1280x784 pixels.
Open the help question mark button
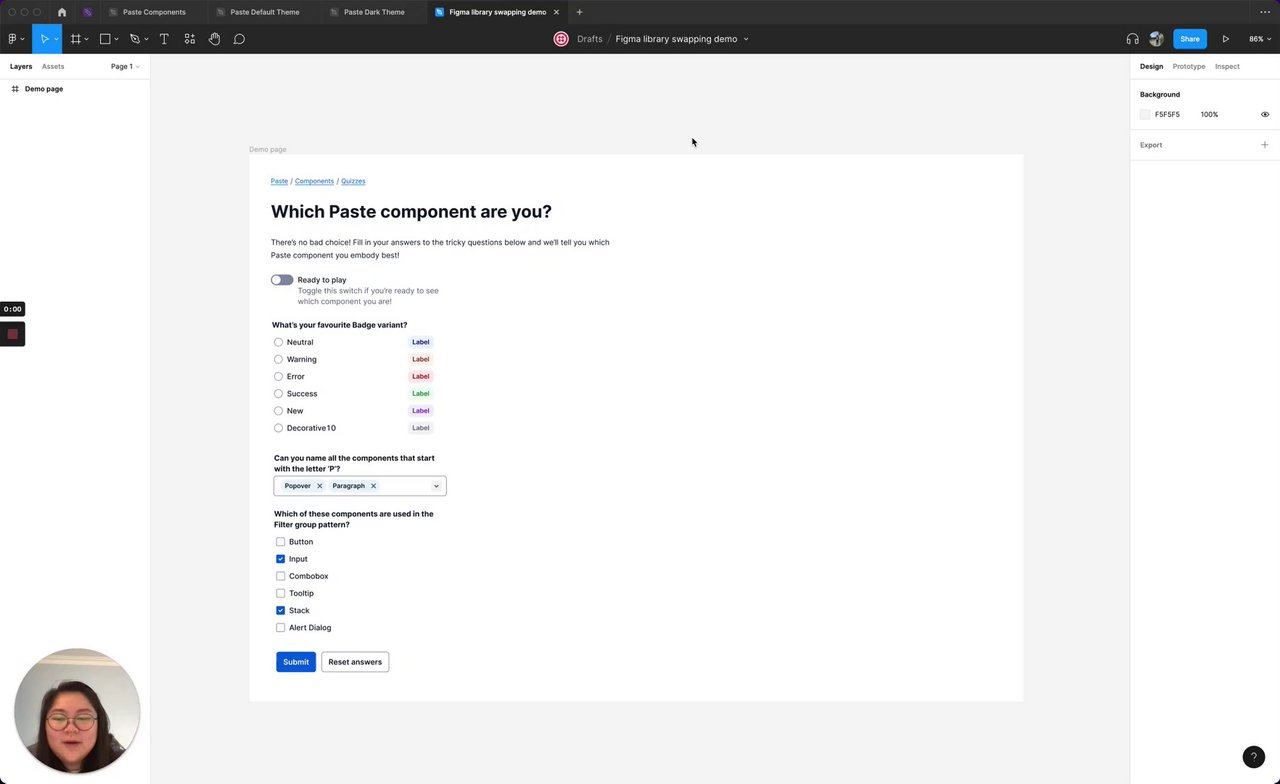[1253, 757]
